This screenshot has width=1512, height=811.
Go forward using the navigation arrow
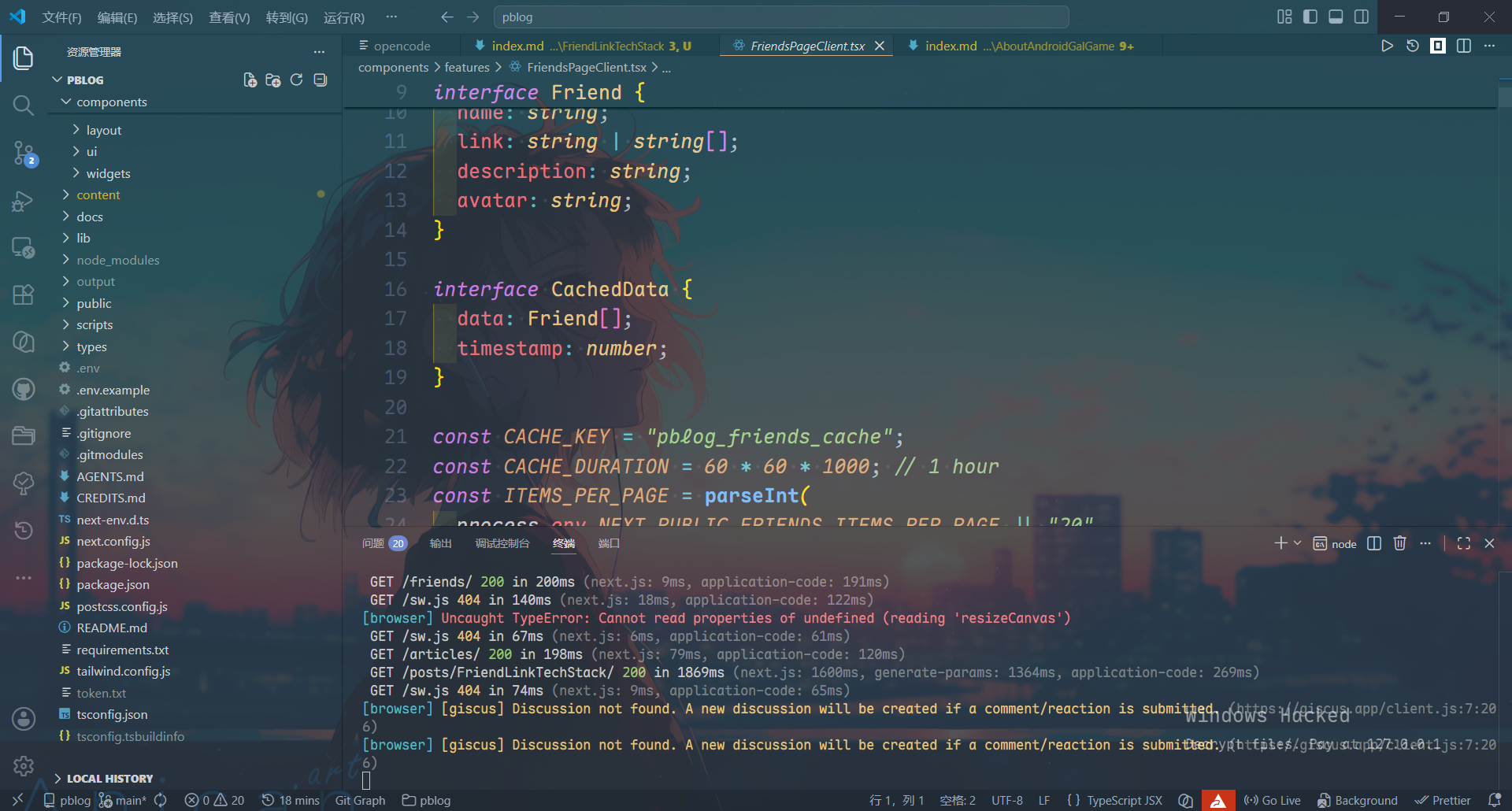tap(472, 17)
